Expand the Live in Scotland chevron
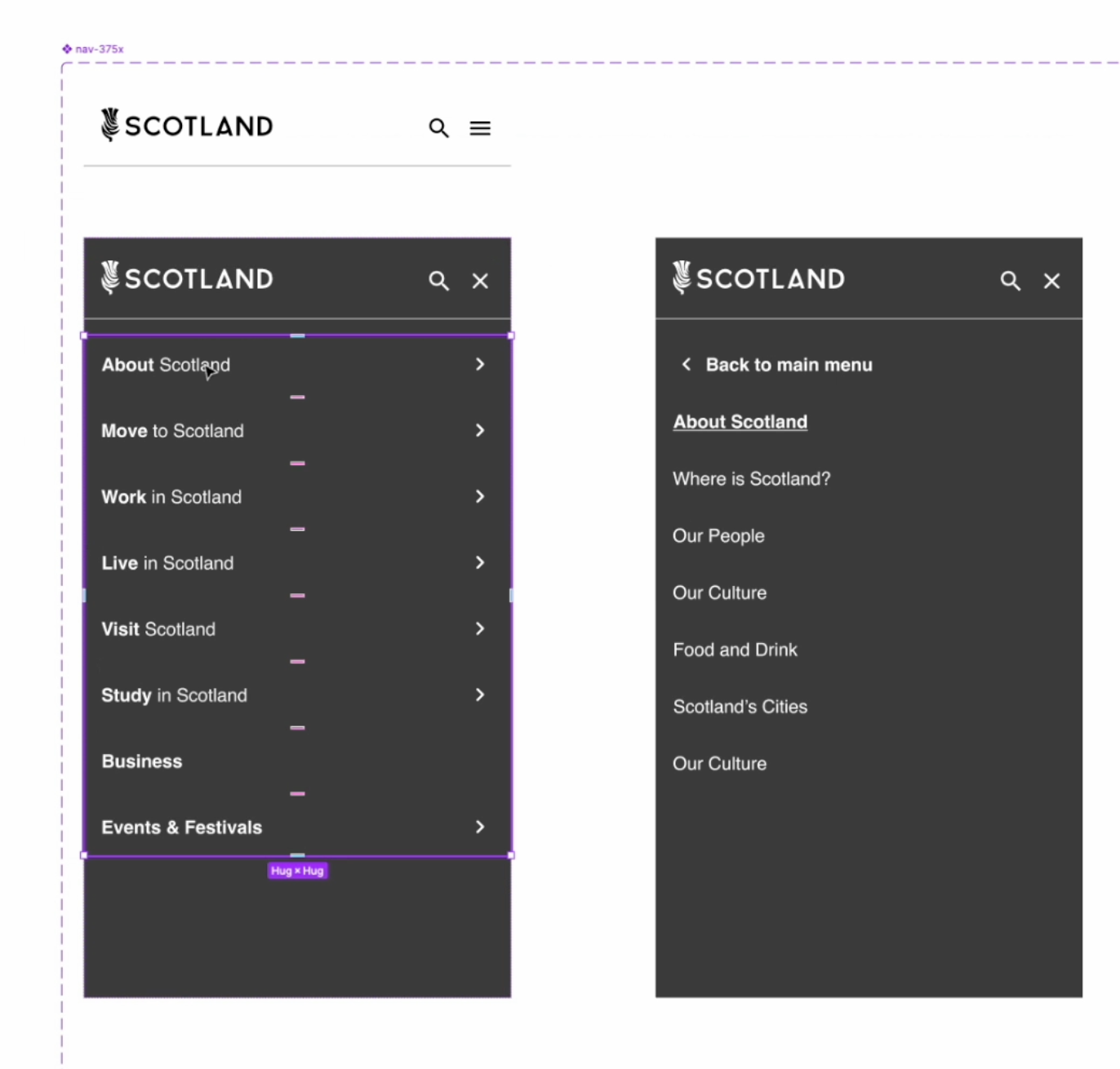Viewport: 1120px width, 1069px height. tap(480, 562)
